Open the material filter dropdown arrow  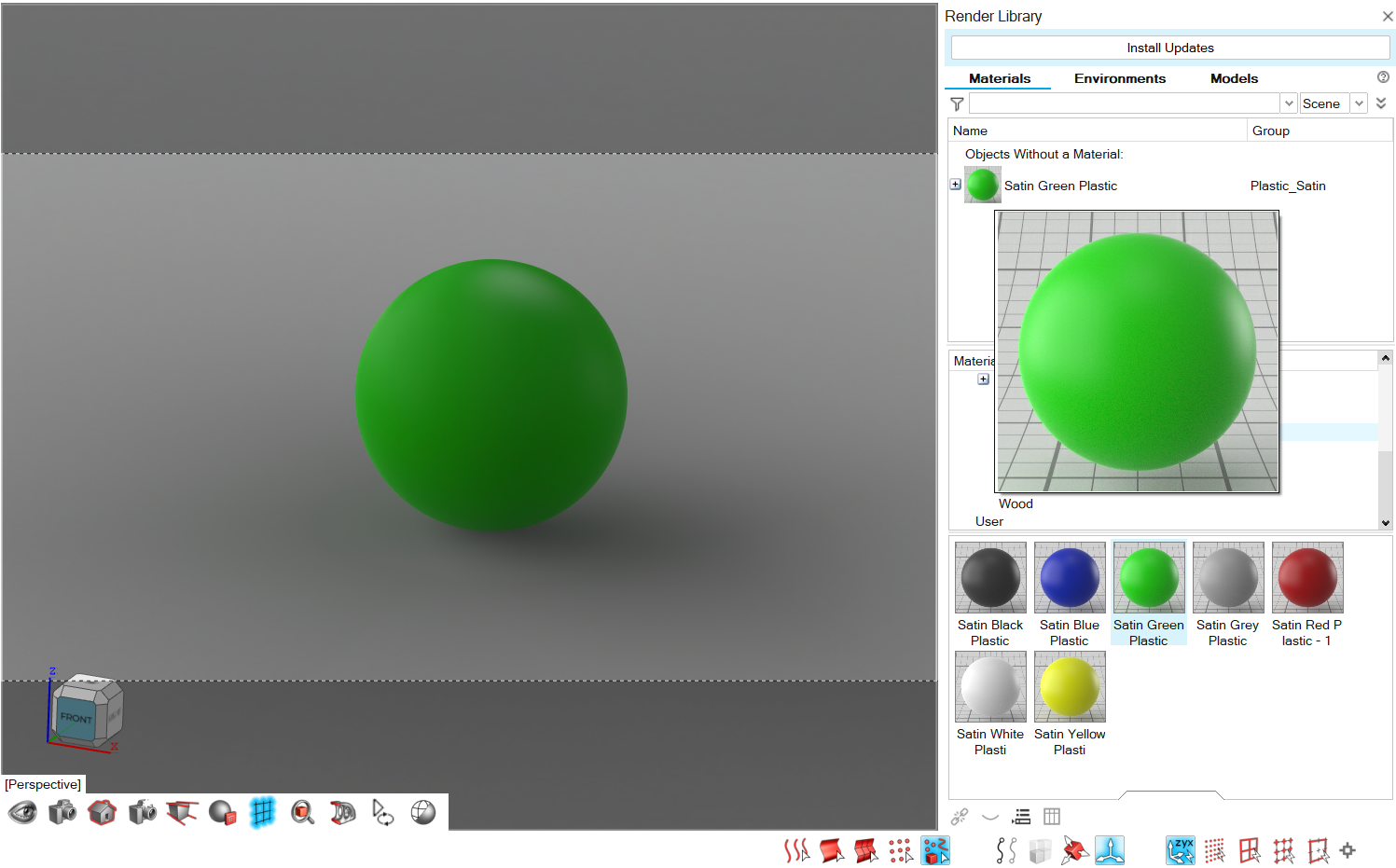[1289, 103]
